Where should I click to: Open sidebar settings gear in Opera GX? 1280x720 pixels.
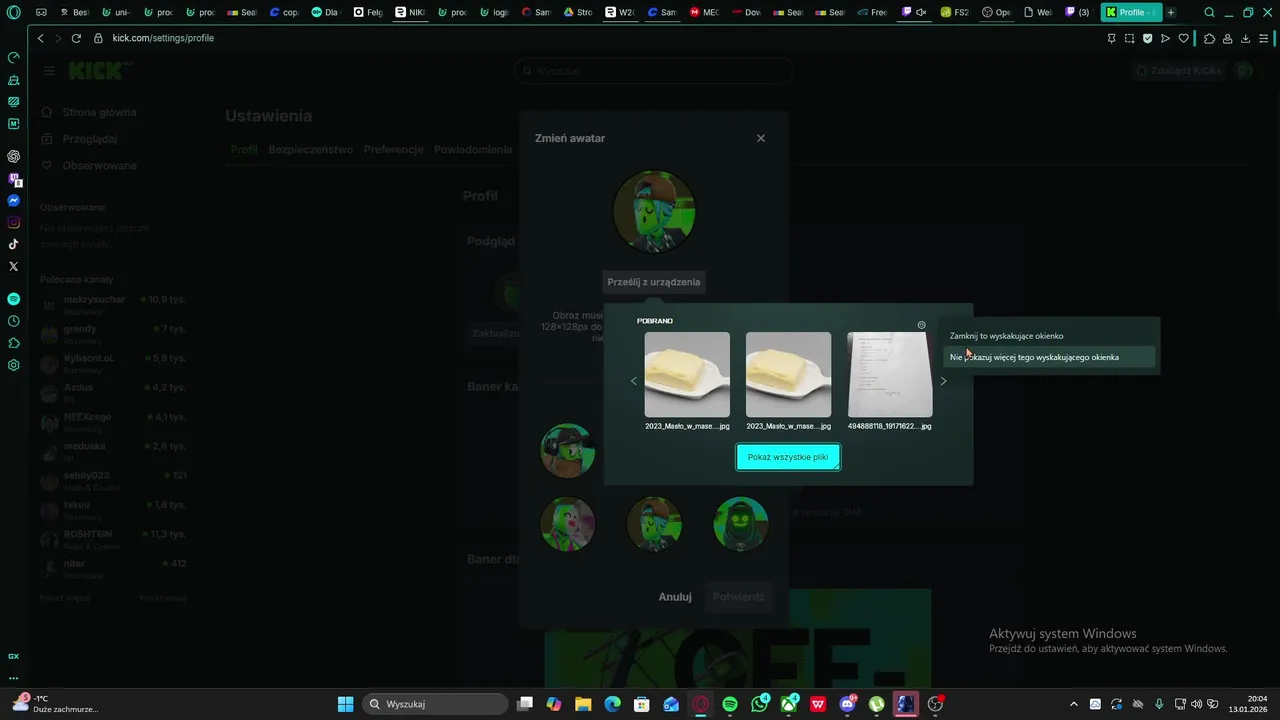tap(14, 365)
